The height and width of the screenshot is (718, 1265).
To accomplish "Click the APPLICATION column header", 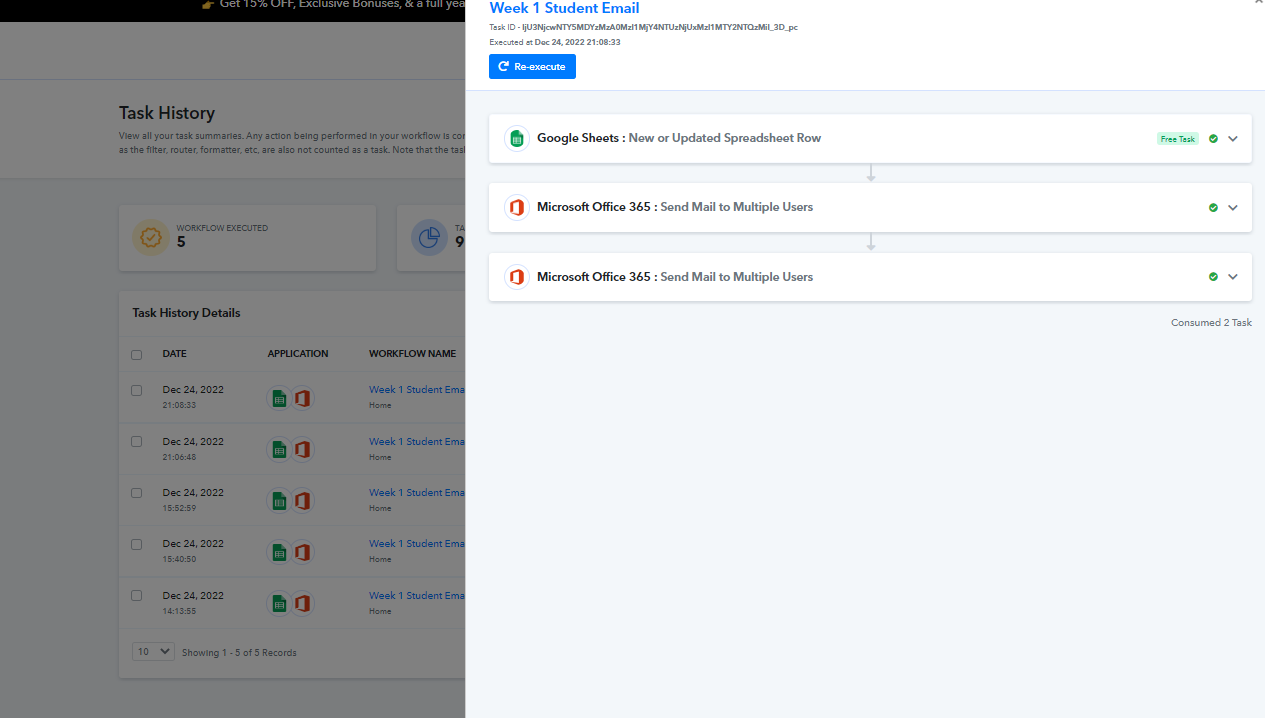I will tap(298, 354).
